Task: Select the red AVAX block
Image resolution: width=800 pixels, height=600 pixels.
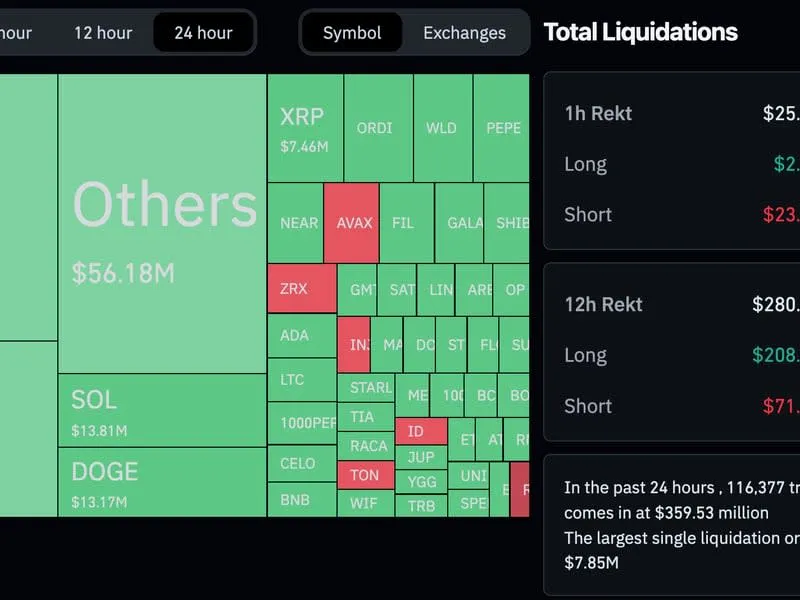Action: pos(351,220)
